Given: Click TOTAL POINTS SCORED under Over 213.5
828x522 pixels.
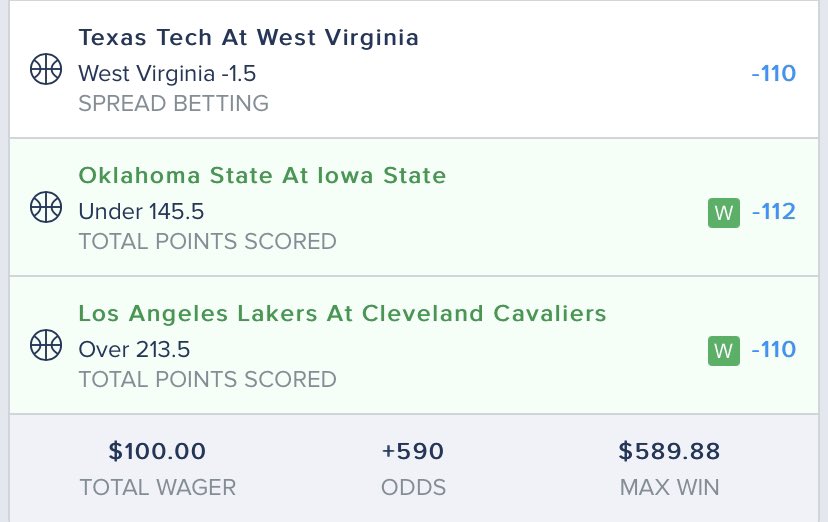Looking at the screenshot, I should click(x=208, y=379).
